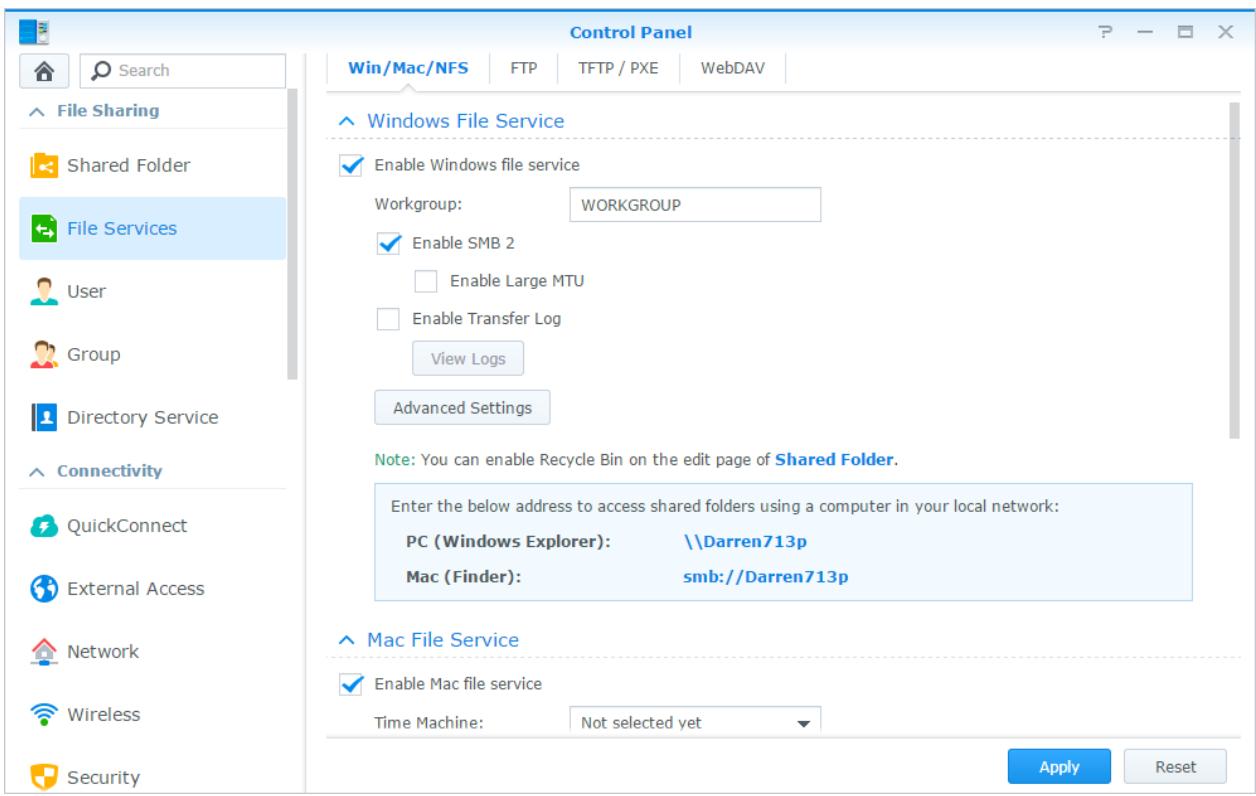The image size is (1256, 796).
Task: Open the Group icon in sidebar
Action: 44,355
